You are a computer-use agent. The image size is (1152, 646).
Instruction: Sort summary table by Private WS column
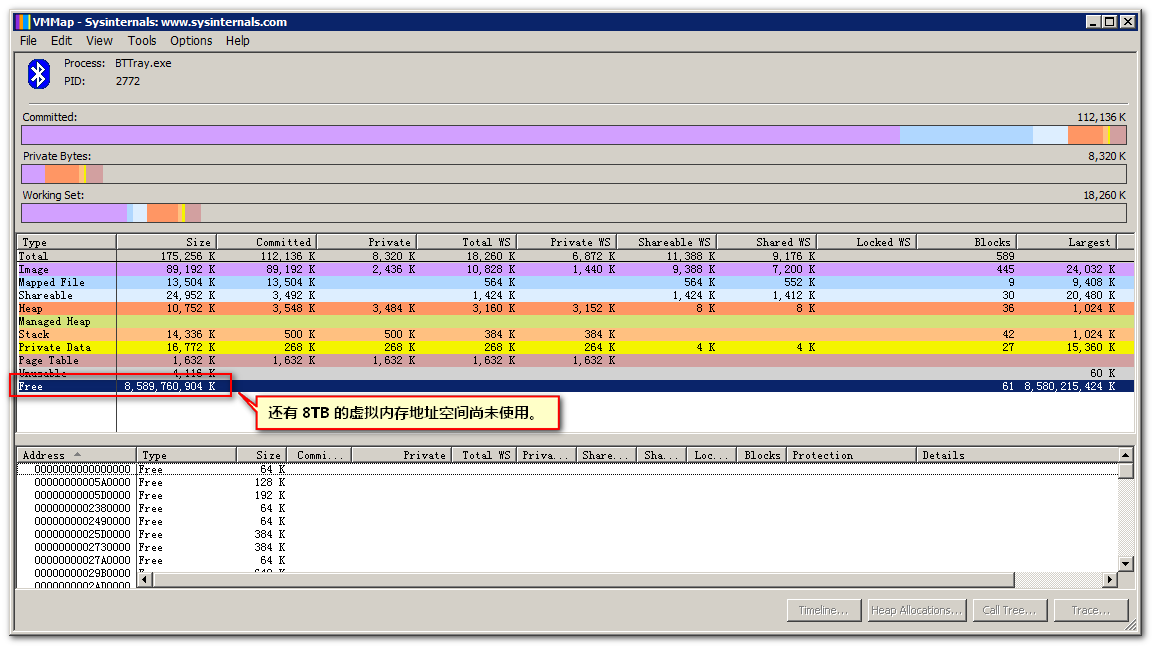tap(566, 242)
